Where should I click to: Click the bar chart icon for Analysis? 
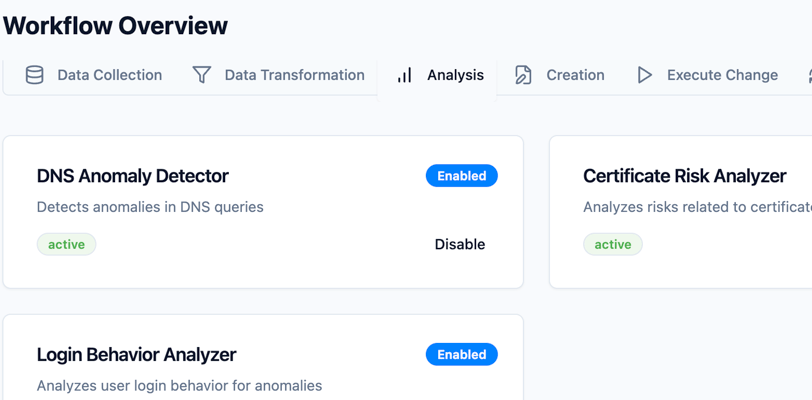tap(404, 75)
